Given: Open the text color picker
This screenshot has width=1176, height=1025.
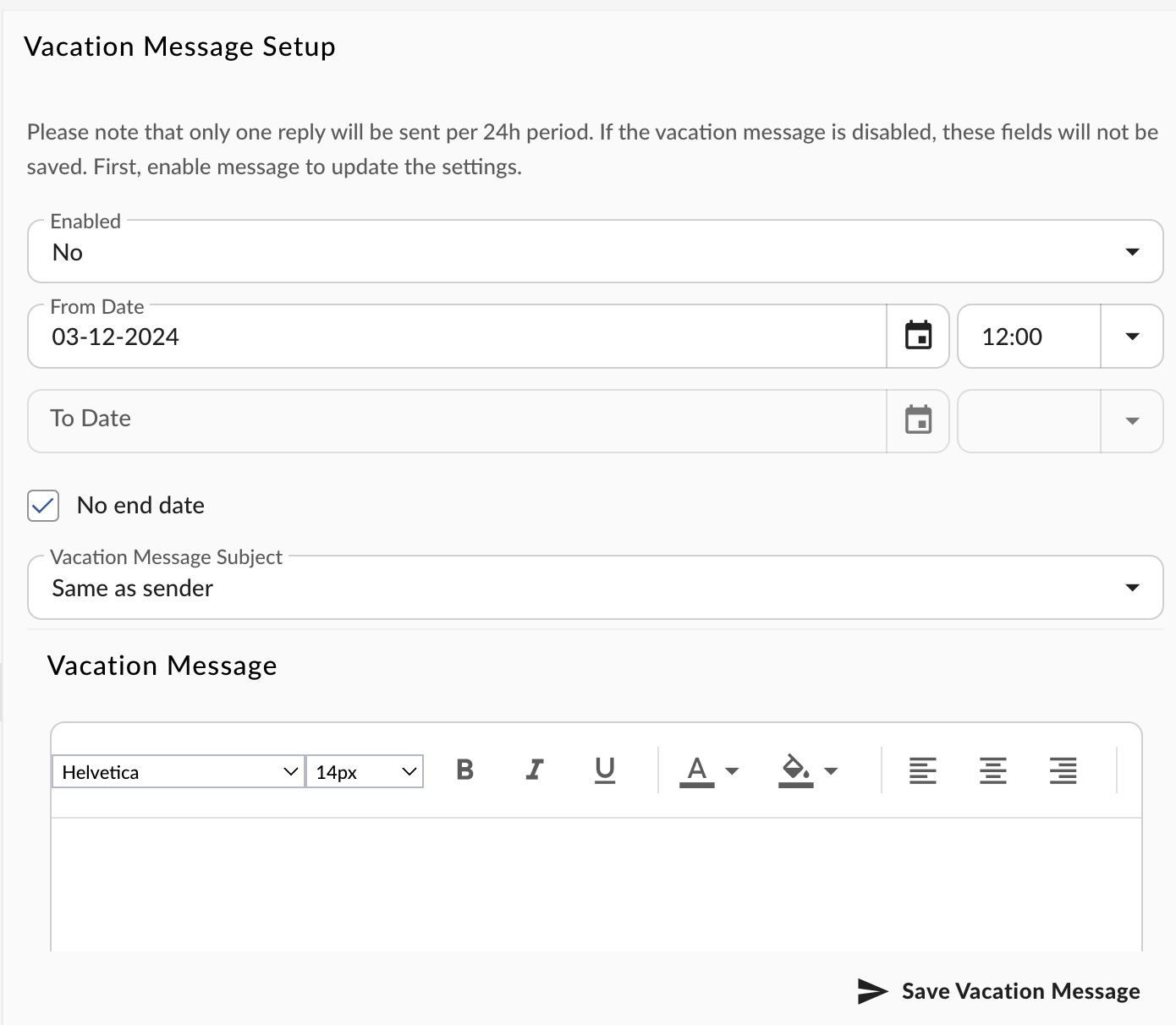Looking at the screenshot, I should point(696,770).
